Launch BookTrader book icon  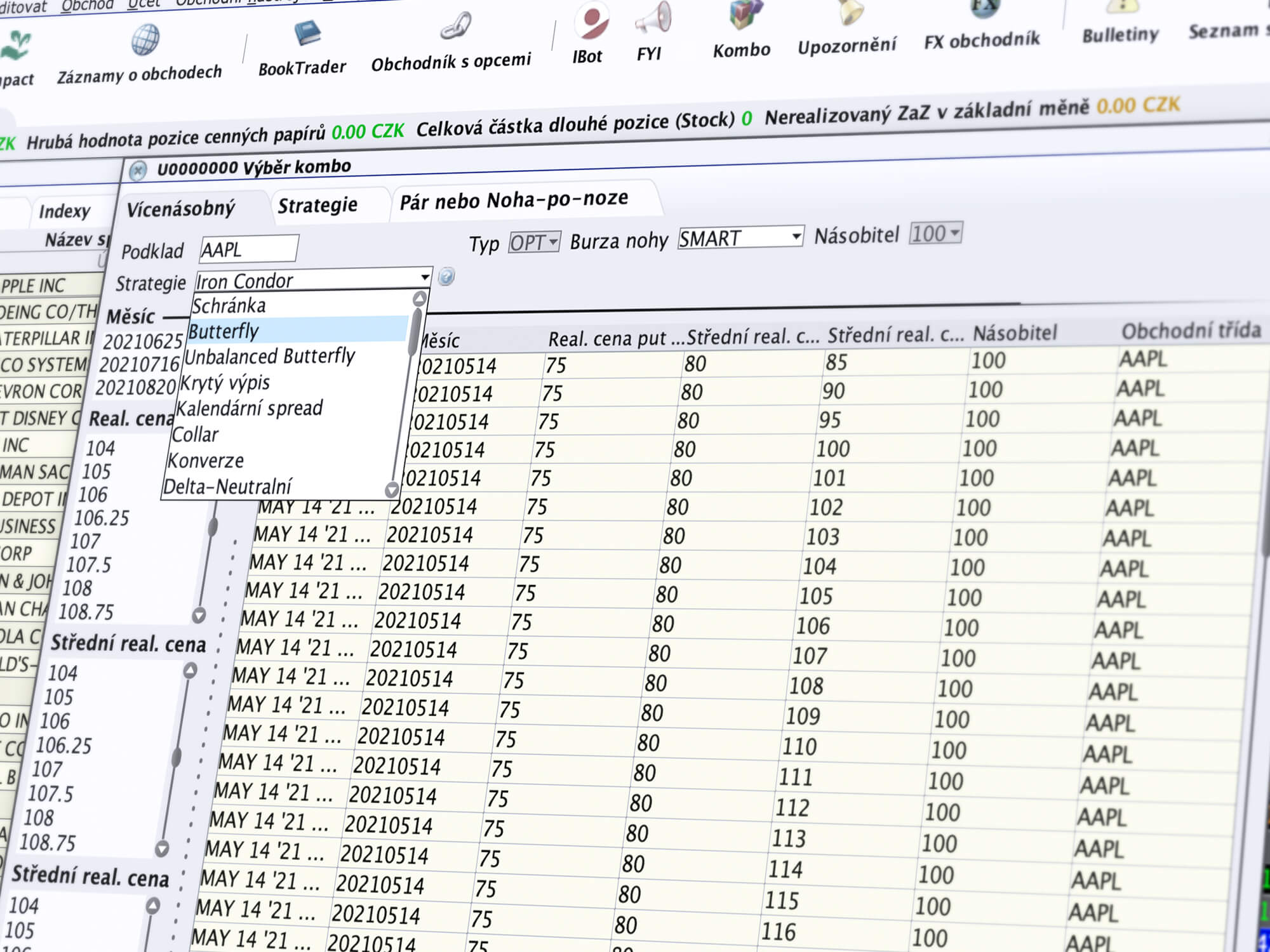[307, 34]
